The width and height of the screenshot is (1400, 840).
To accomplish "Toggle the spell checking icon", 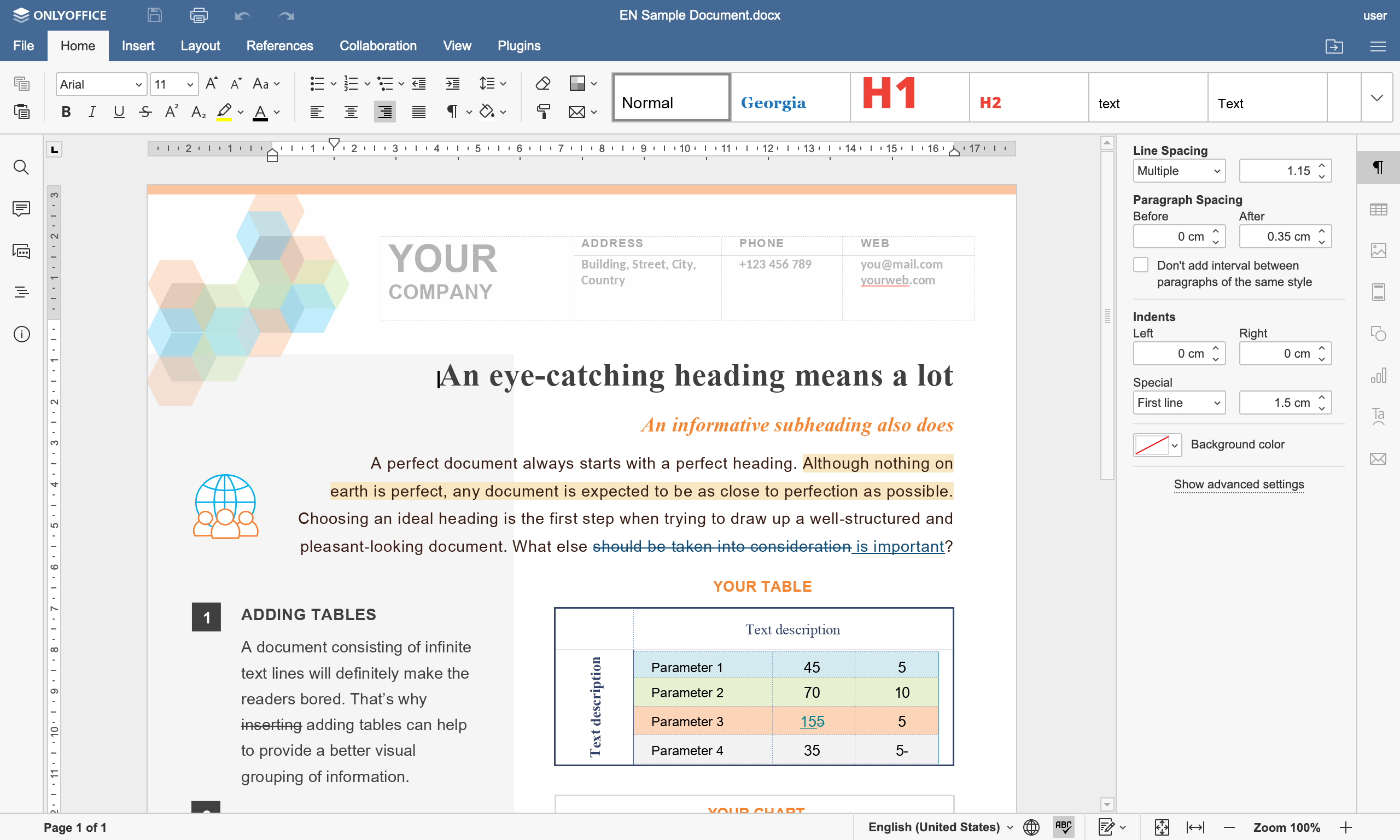I will (x=1063, y=827).
